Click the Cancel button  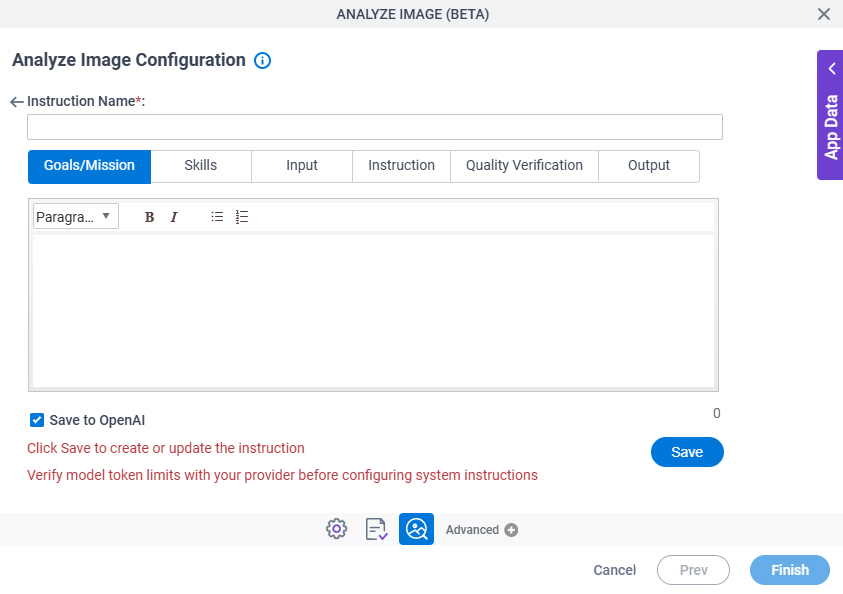[x=615, y=570]
